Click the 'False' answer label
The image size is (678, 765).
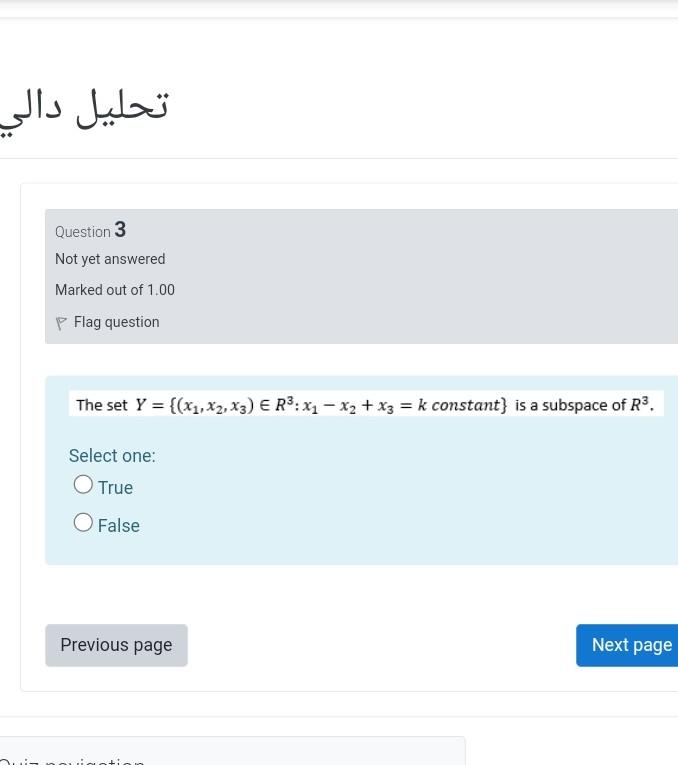[119, 525]
